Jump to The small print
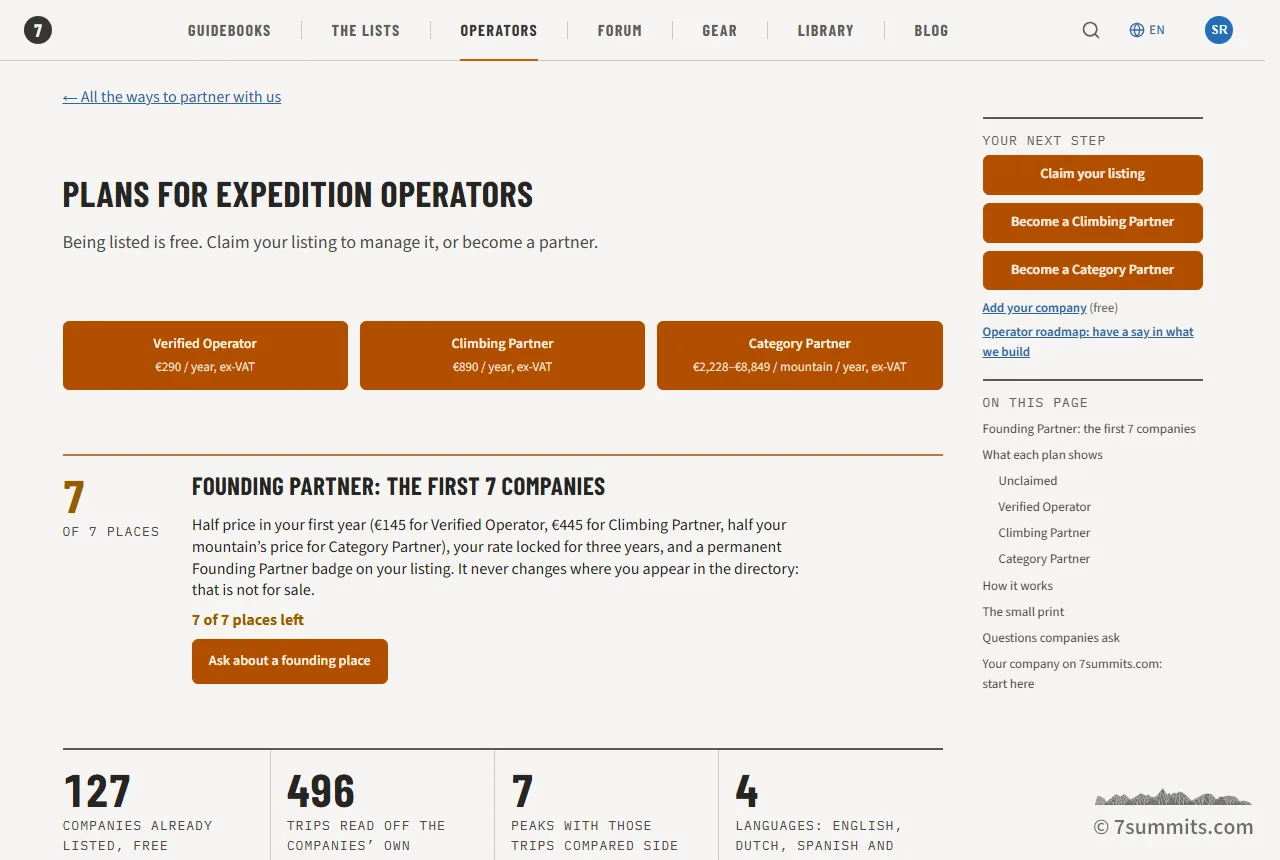 (1023, 612)
